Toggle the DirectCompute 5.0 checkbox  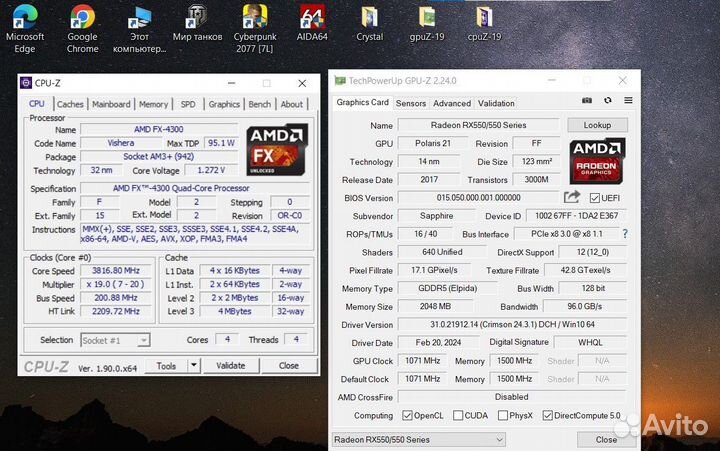click(x=547, y=415)
